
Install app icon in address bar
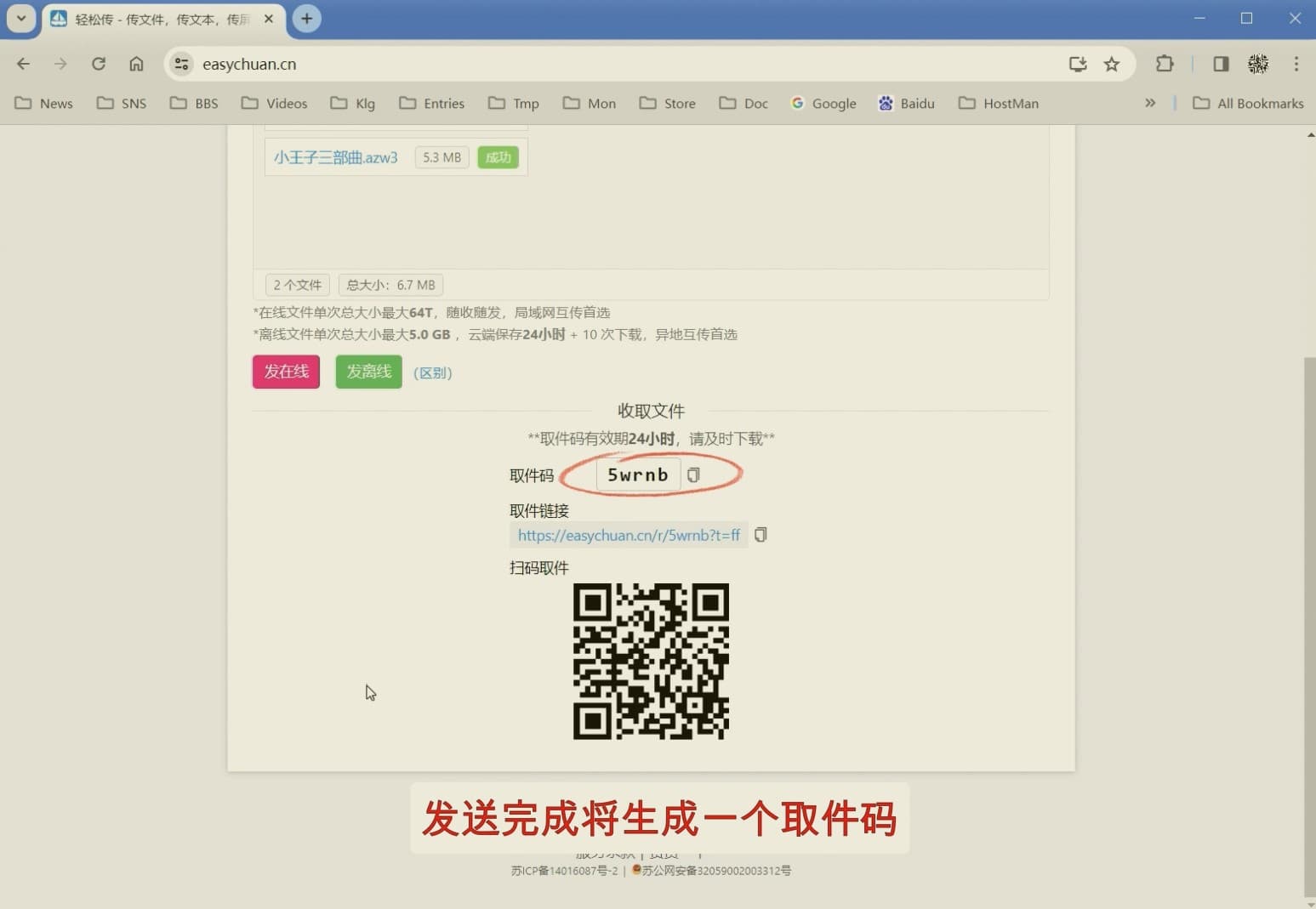1078,64
